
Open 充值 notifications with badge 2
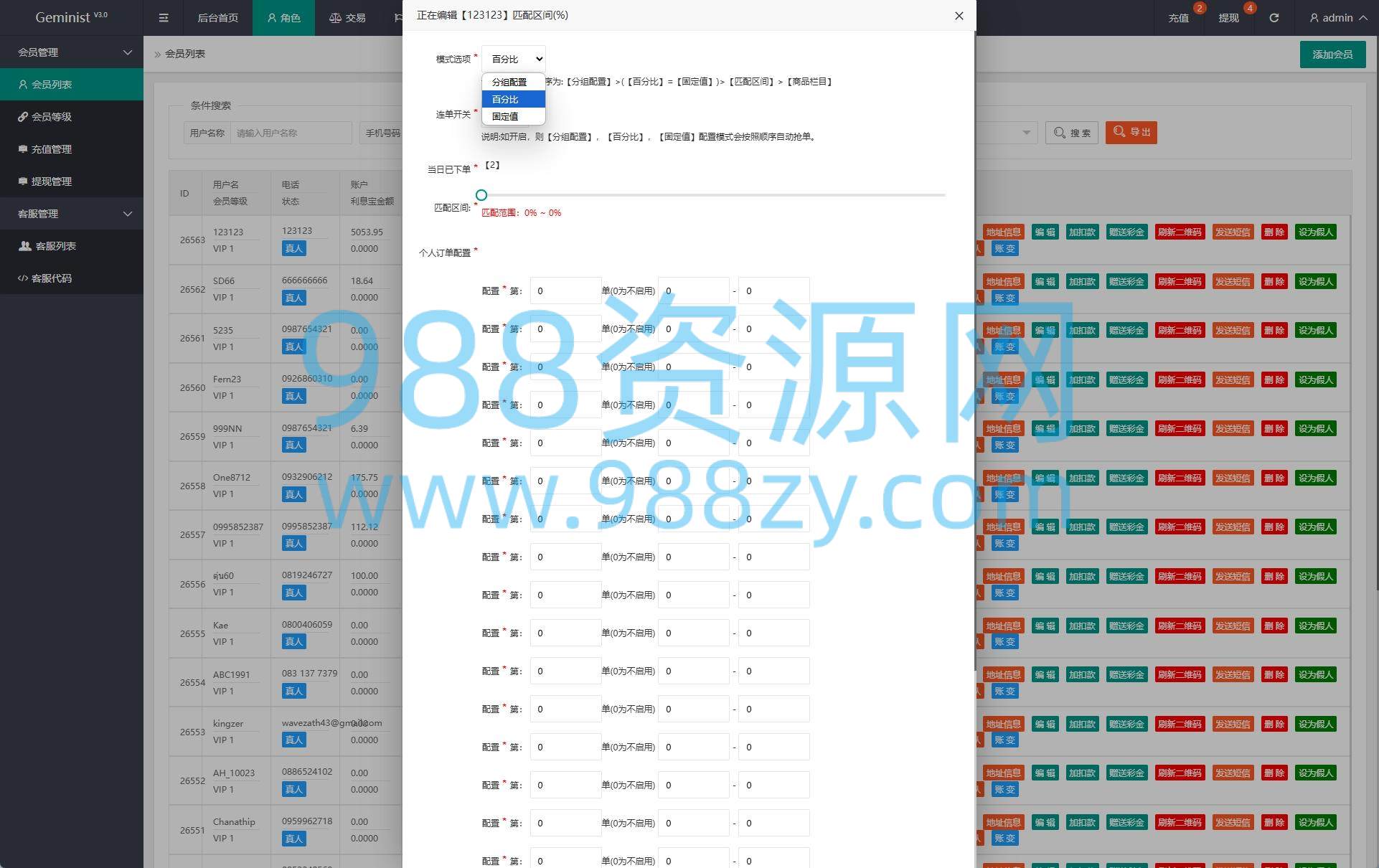click(1179, 18)
